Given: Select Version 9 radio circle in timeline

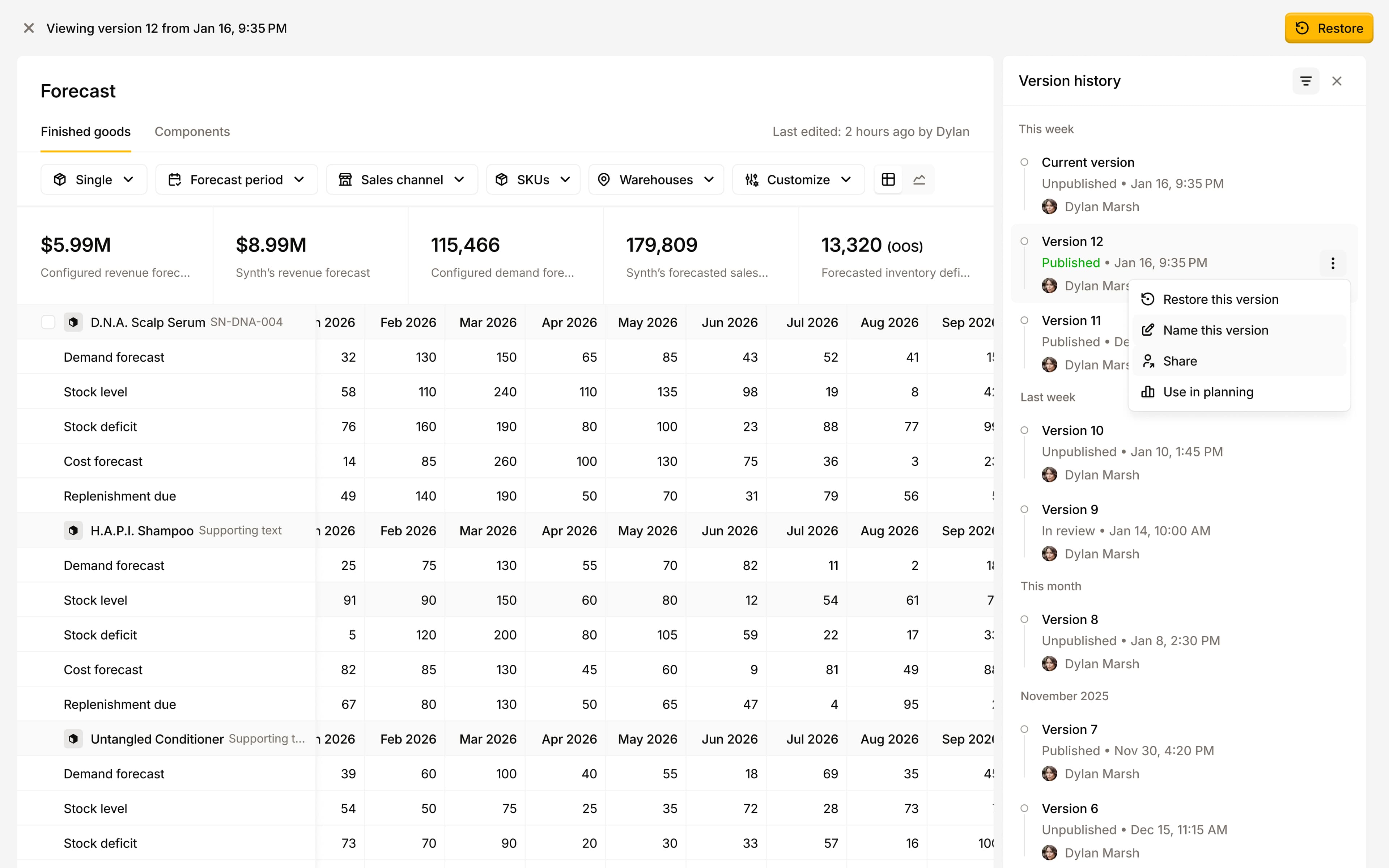Looking at the screenshot, I should click(x=1024, y=509).
